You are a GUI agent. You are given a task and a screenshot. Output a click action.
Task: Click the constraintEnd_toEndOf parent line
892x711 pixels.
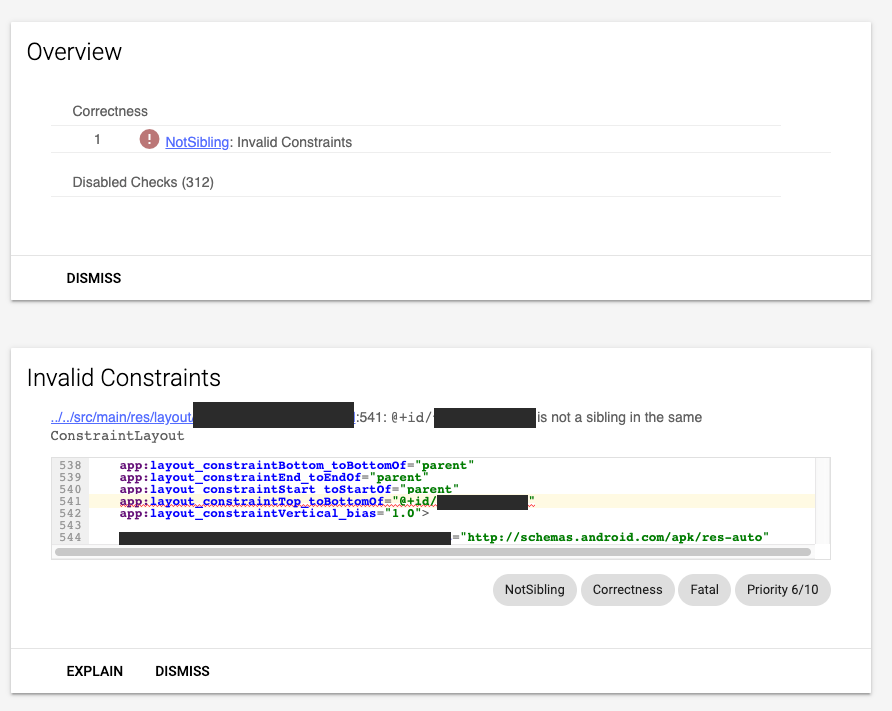click(274, 477)
